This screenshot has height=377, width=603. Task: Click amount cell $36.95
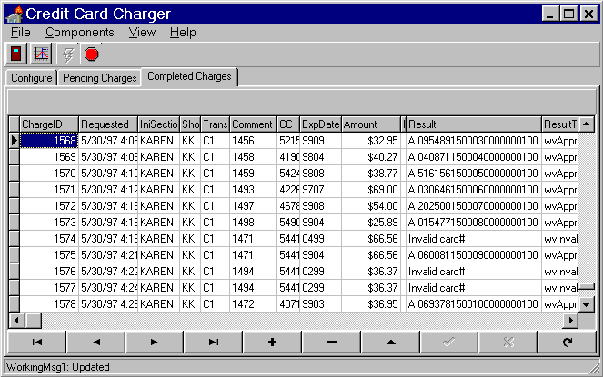(371, 304)
